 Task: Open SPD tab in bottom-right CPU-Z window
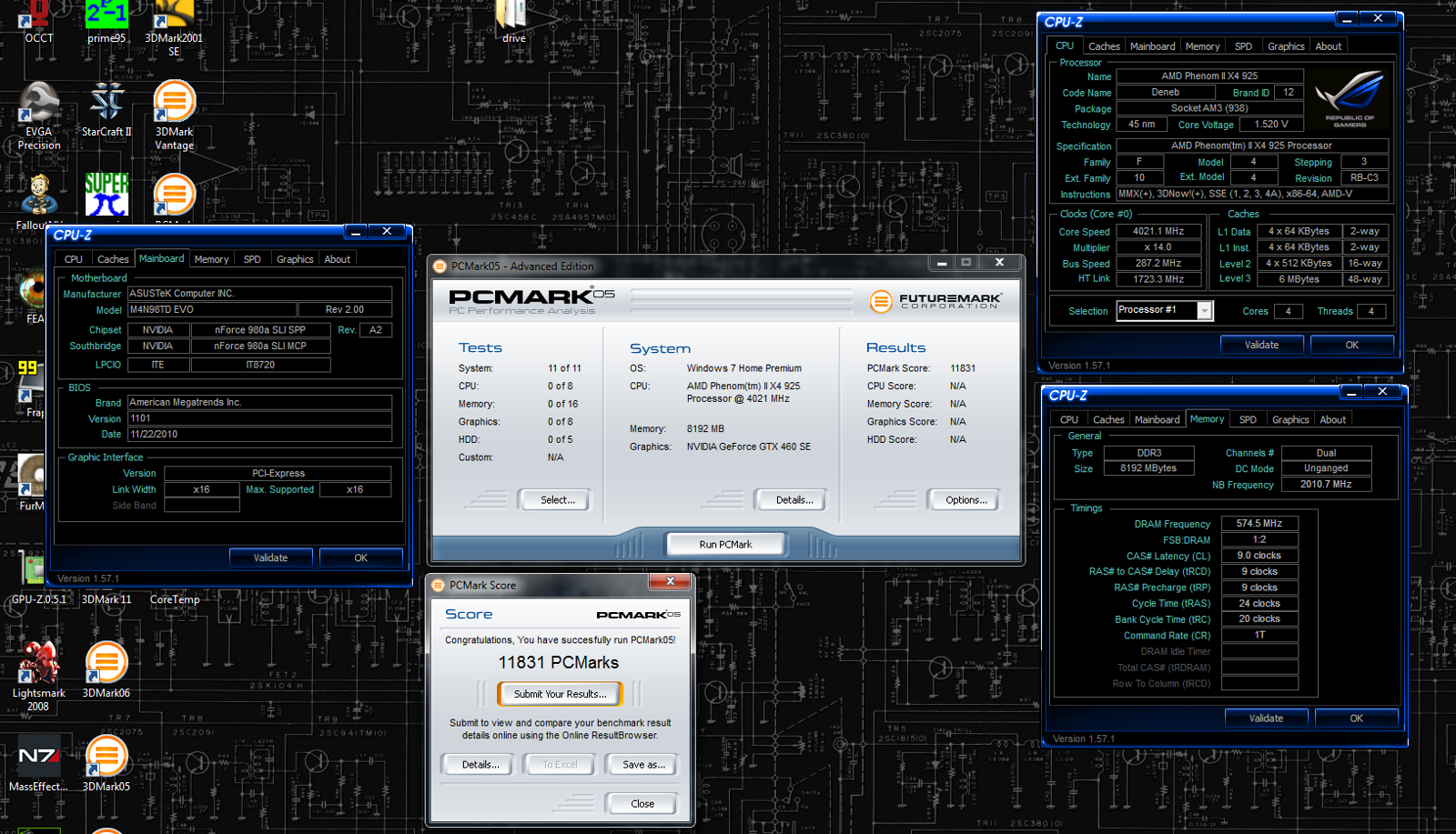click(1248, 420)
